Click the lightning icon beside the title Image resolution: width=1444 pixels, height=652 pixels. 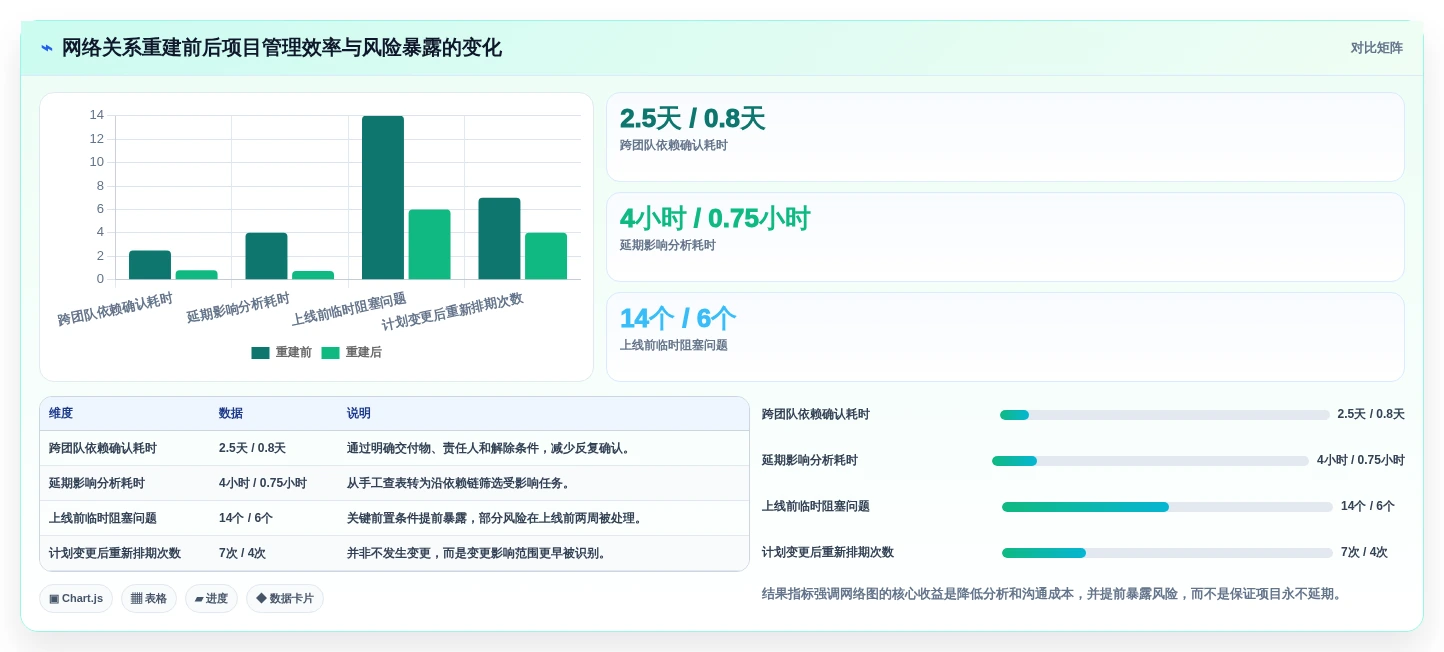pos(46,48)
